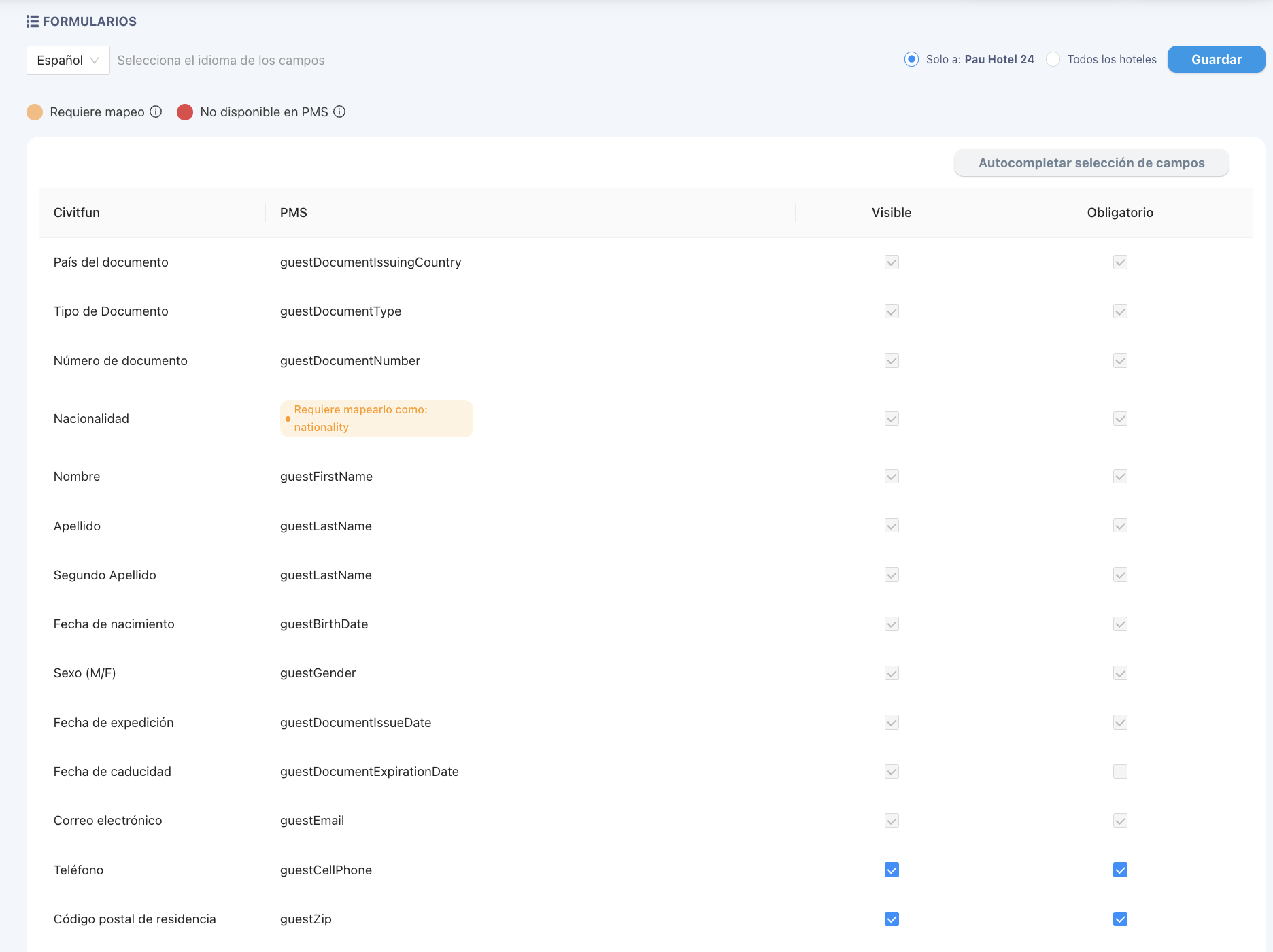Select the Solo a: Pau Hotel 24 radio
1273x952 pixels.
[911, 59]
